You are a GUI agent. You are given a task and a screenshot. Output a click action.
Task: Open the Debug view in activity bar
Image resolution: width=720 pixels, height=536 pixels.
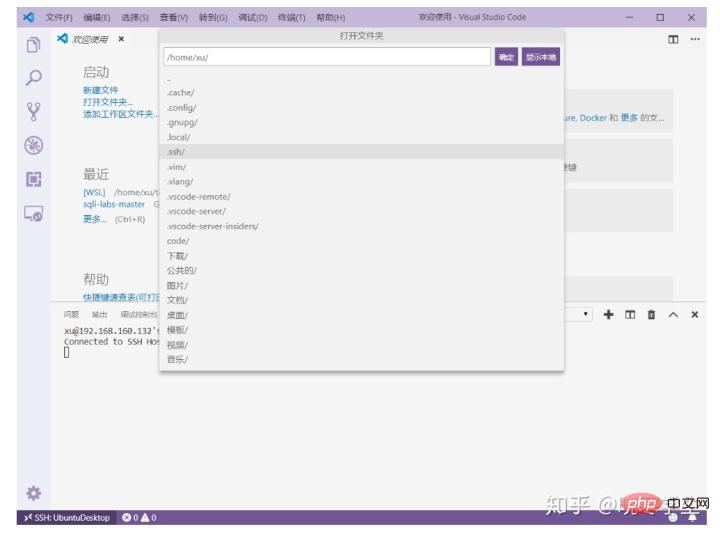click(33, 146)
